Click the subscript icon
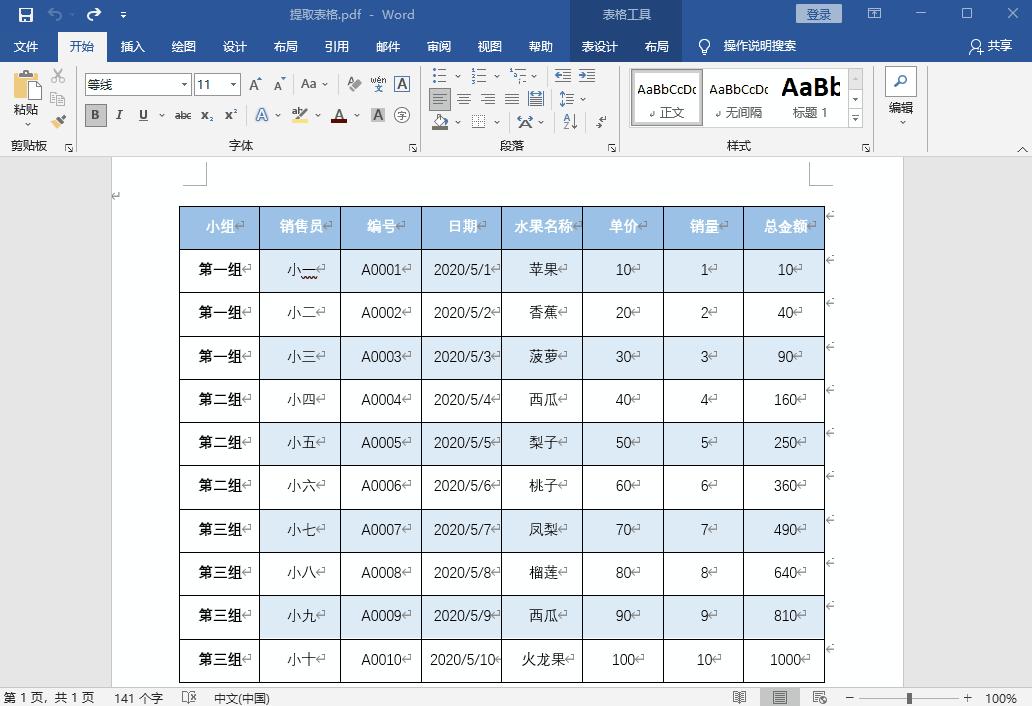 (205, 116)
